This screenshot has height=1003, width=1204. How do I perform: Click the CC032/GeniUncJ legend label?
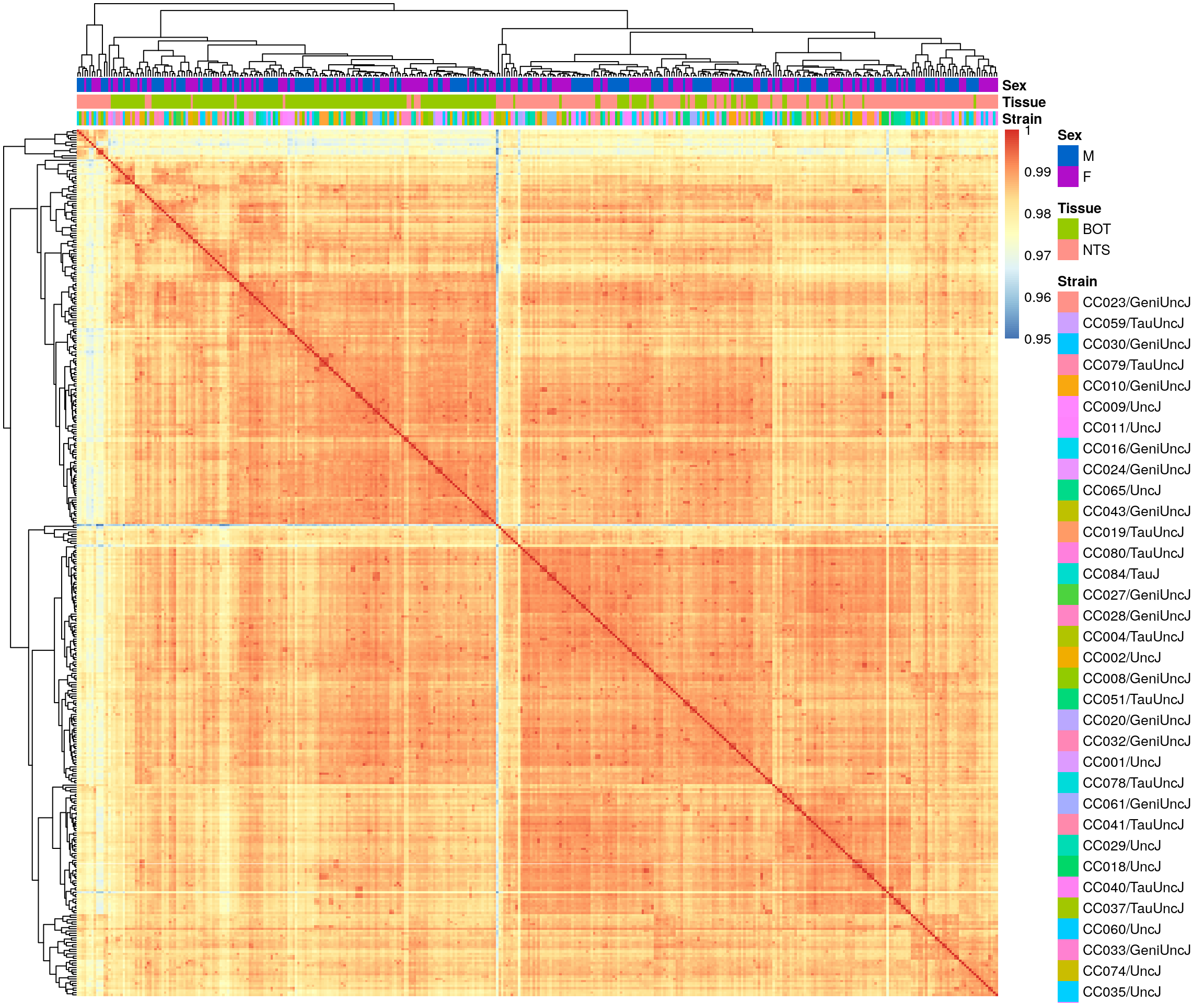[x=1137, y=741]
